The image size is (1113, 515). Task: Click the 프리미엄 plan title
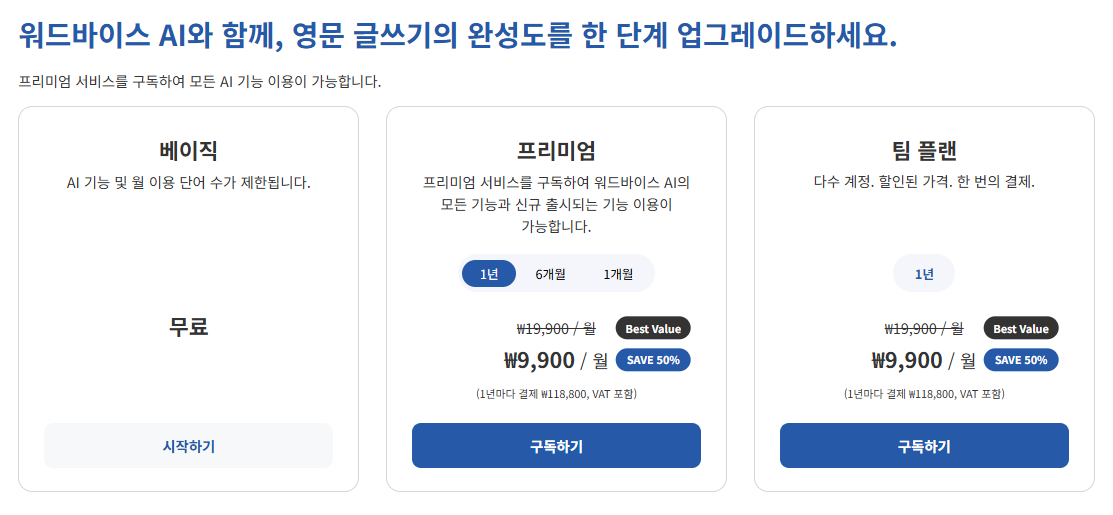[556, 151]
